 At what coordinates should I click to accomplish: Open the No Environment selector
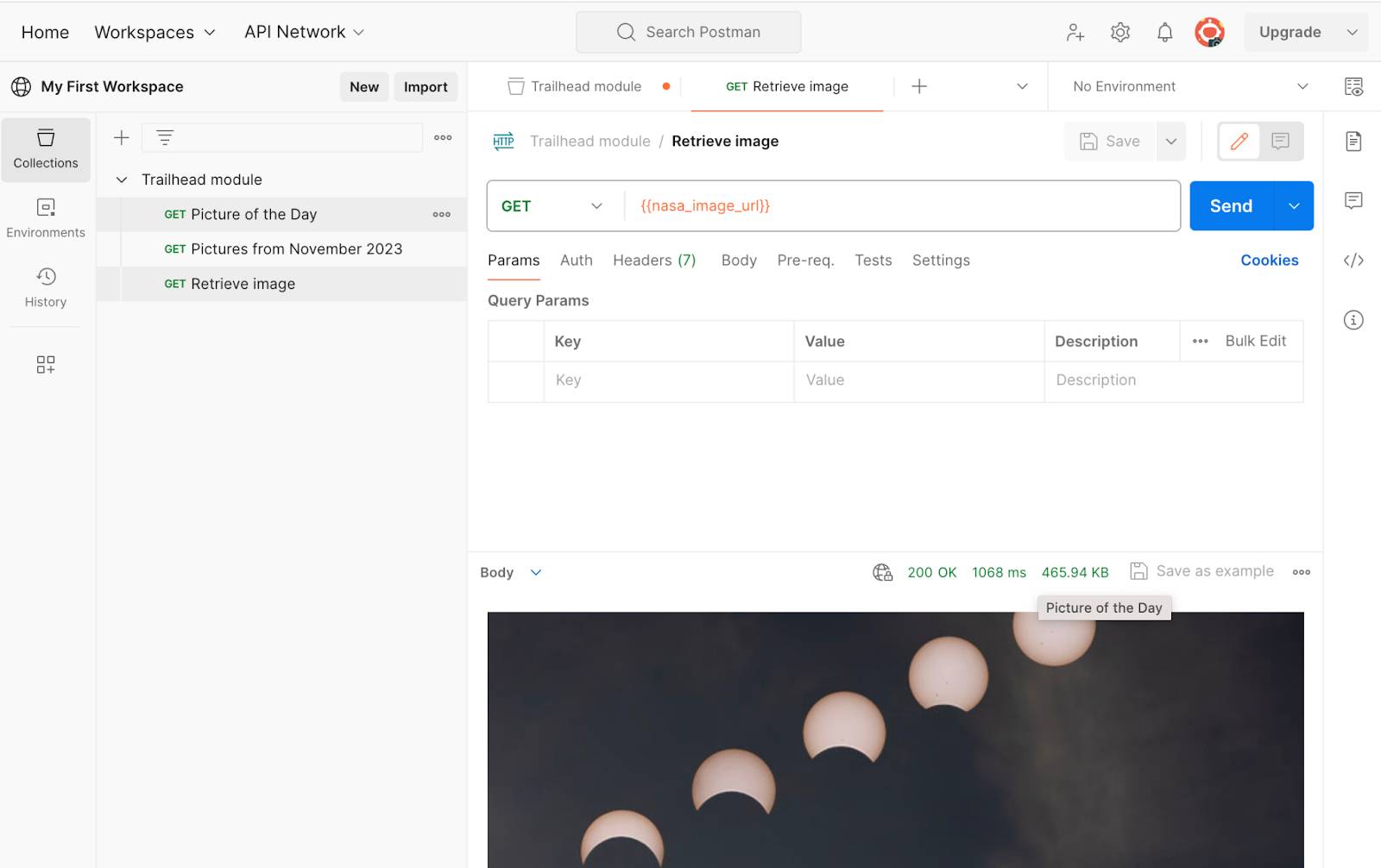1190,86
